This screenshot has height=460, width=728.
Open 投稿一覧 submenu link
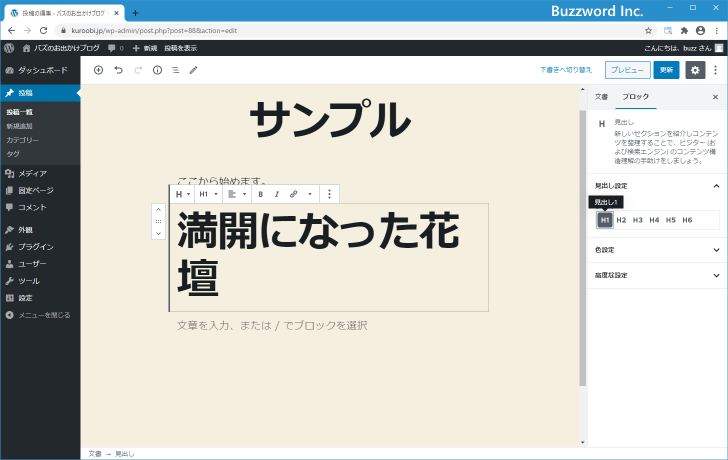(x=20, y=112)
